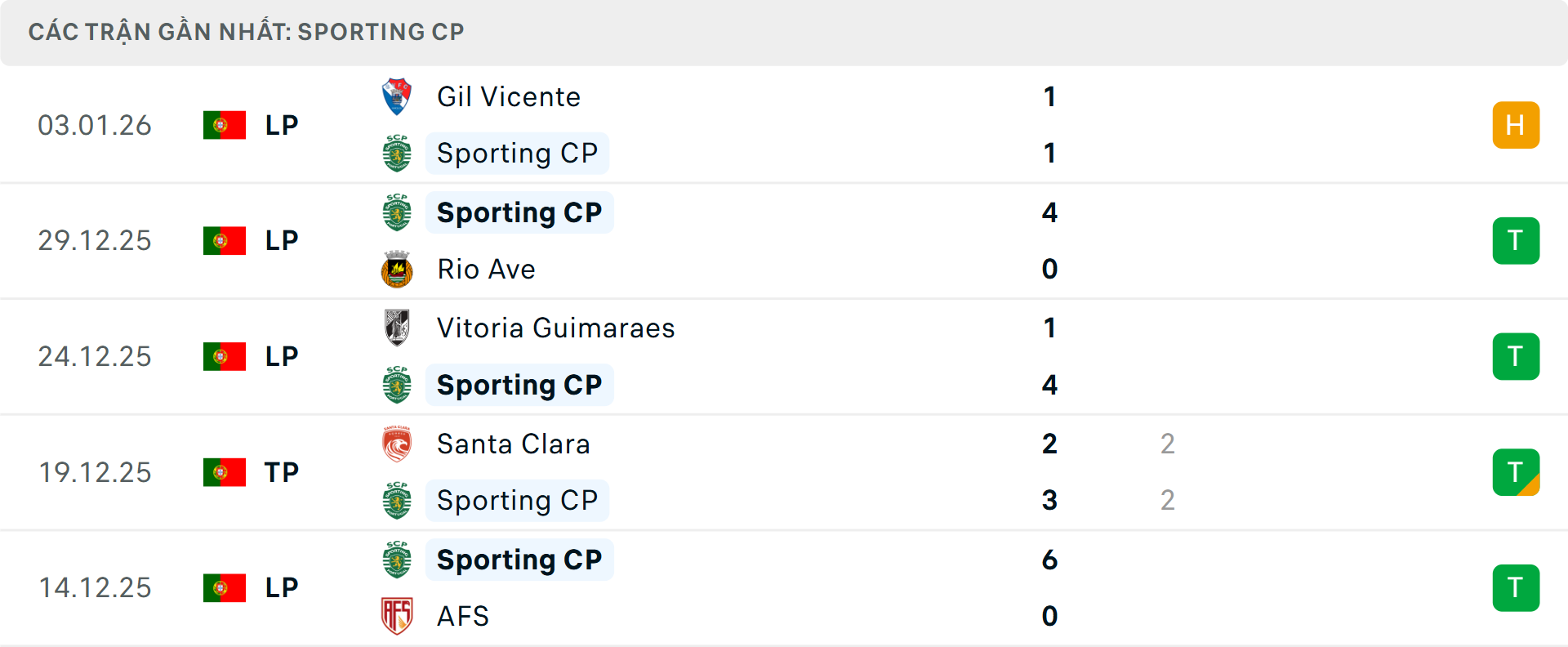
Task: Open the Rio Ave team link
Action: pos(486,269)
